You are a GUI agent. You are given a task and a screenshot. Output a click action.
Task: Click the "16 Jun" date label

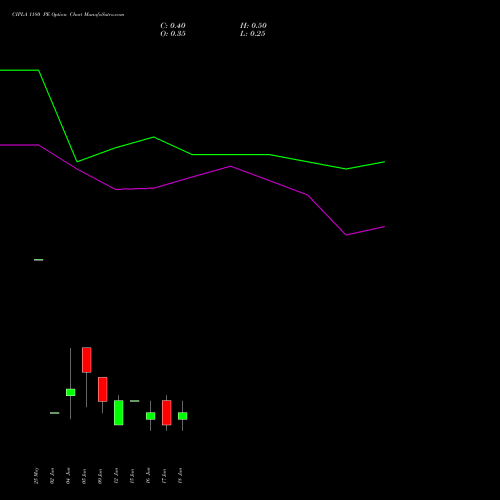[x=148, y=476]
